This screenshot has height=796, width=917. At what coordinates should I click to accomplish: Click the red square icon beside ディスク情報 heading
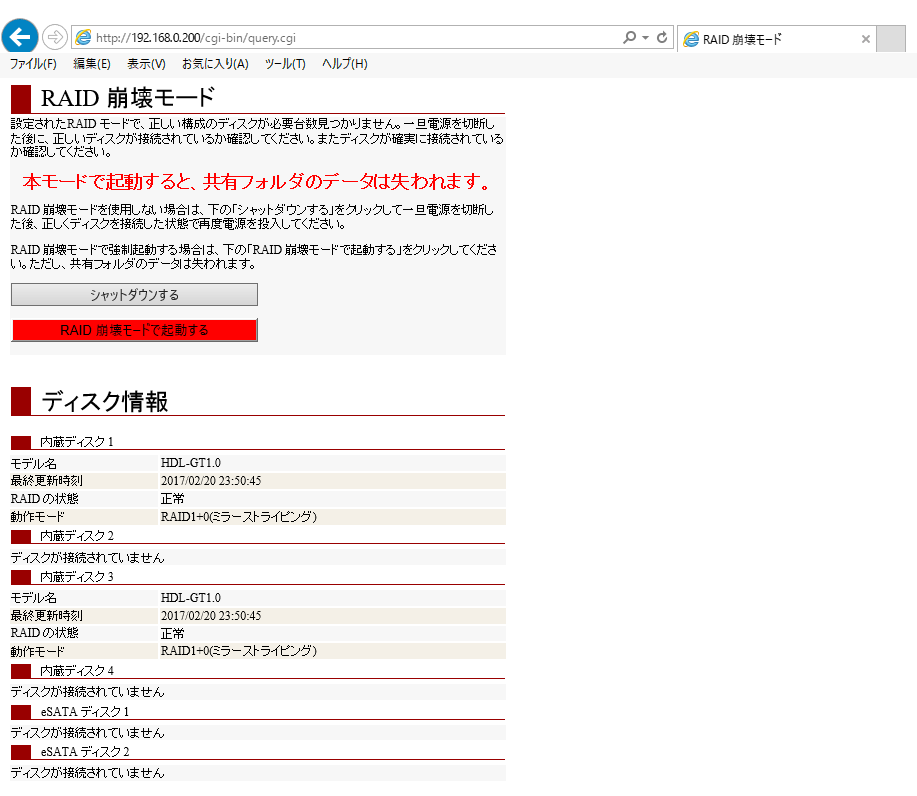19,400
